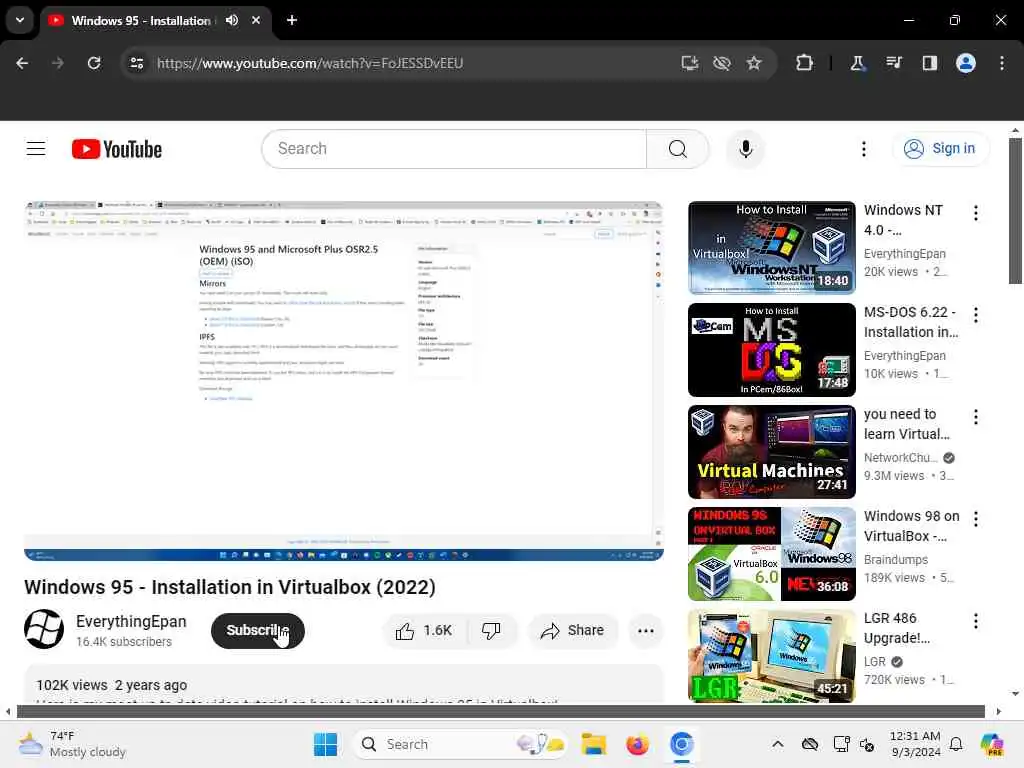Image resolution: width=1024 pixels, height=768 pixels.
Task: Open the media controls icon in toolbar
Action: pos(894,63)
